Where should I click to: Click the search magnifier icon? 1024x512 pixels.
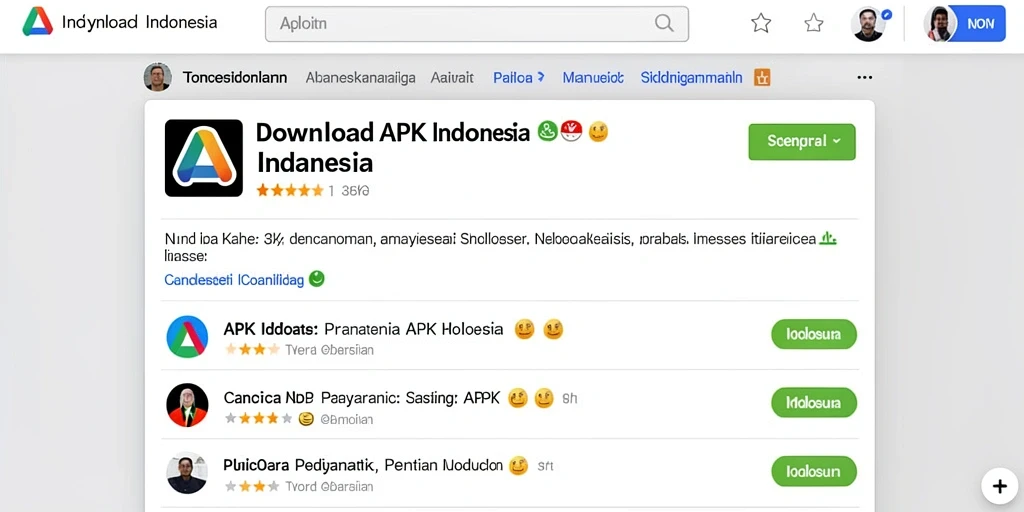pyautogui.click(x=664, y=24)
